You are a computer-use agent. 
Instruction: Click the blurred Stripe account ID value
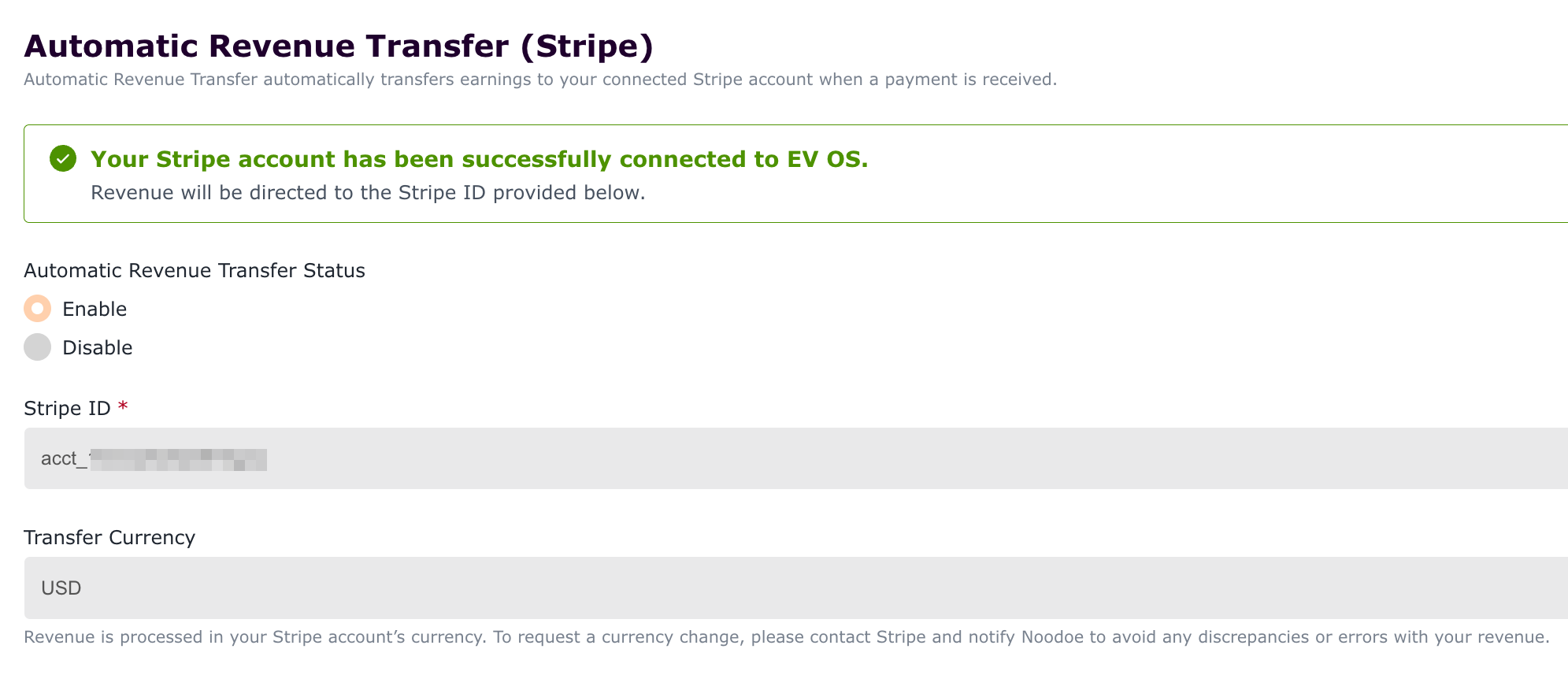(x=178, y=459)
